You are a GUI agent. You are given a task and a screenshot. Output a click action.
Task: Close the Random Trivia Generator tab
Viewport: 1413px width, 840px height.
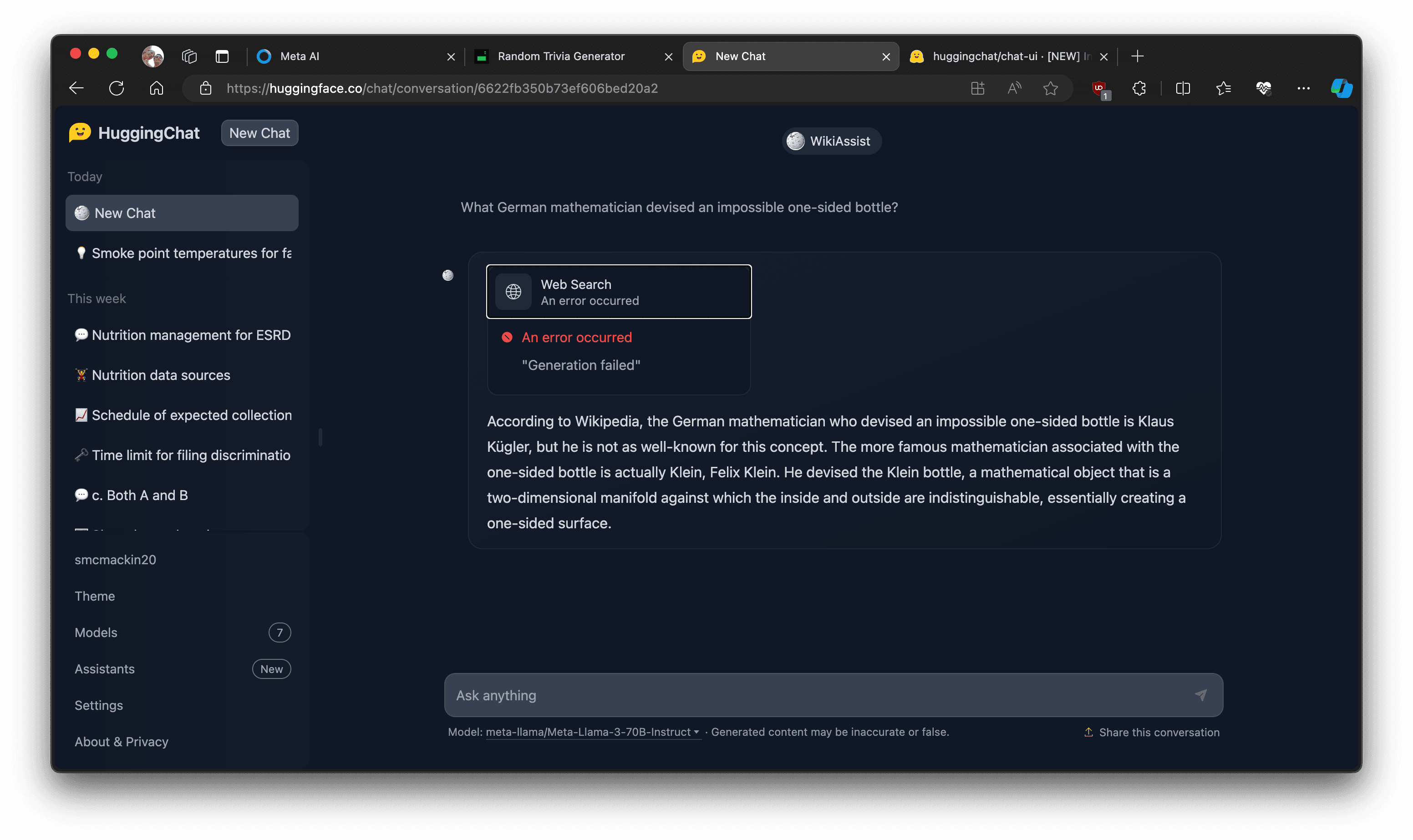[x=668, y=56]
